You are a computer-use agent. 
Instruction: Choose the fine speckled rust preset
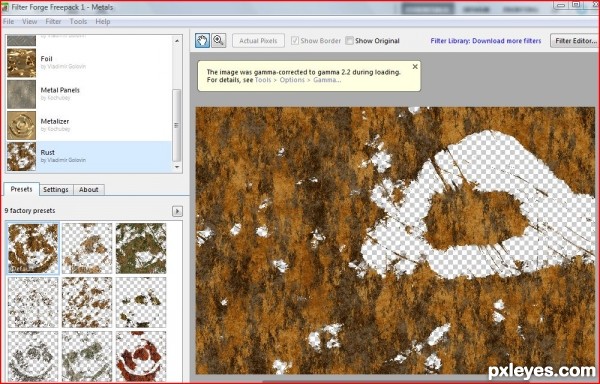33,303
